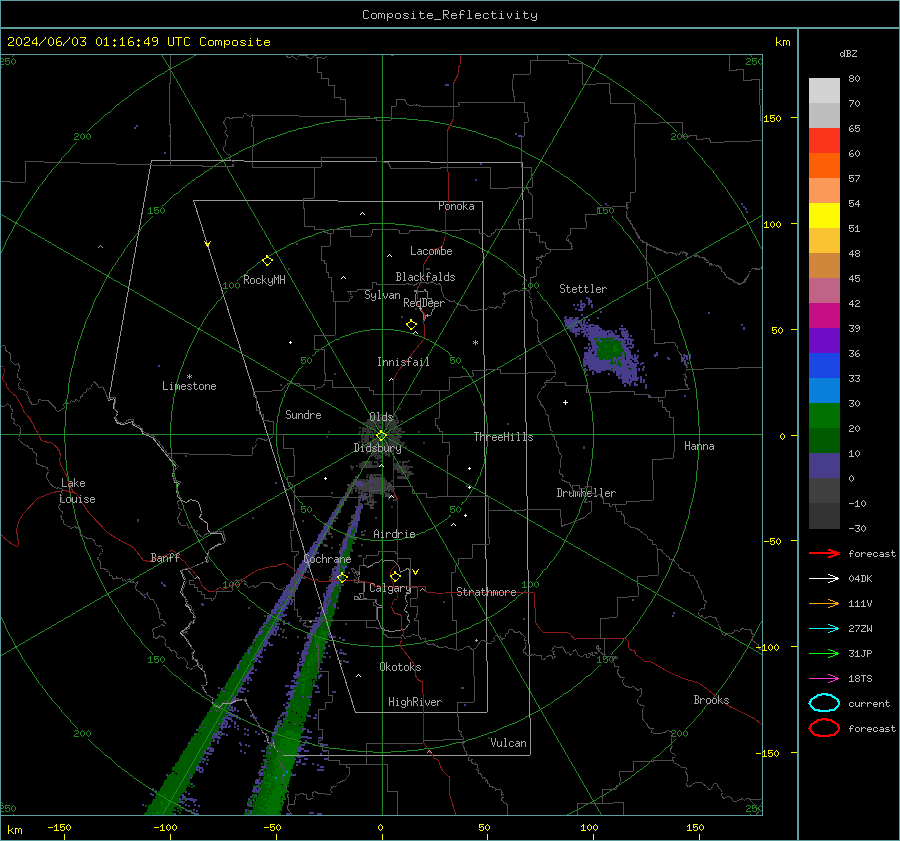Click the ThreeHills label

point(503,437)
